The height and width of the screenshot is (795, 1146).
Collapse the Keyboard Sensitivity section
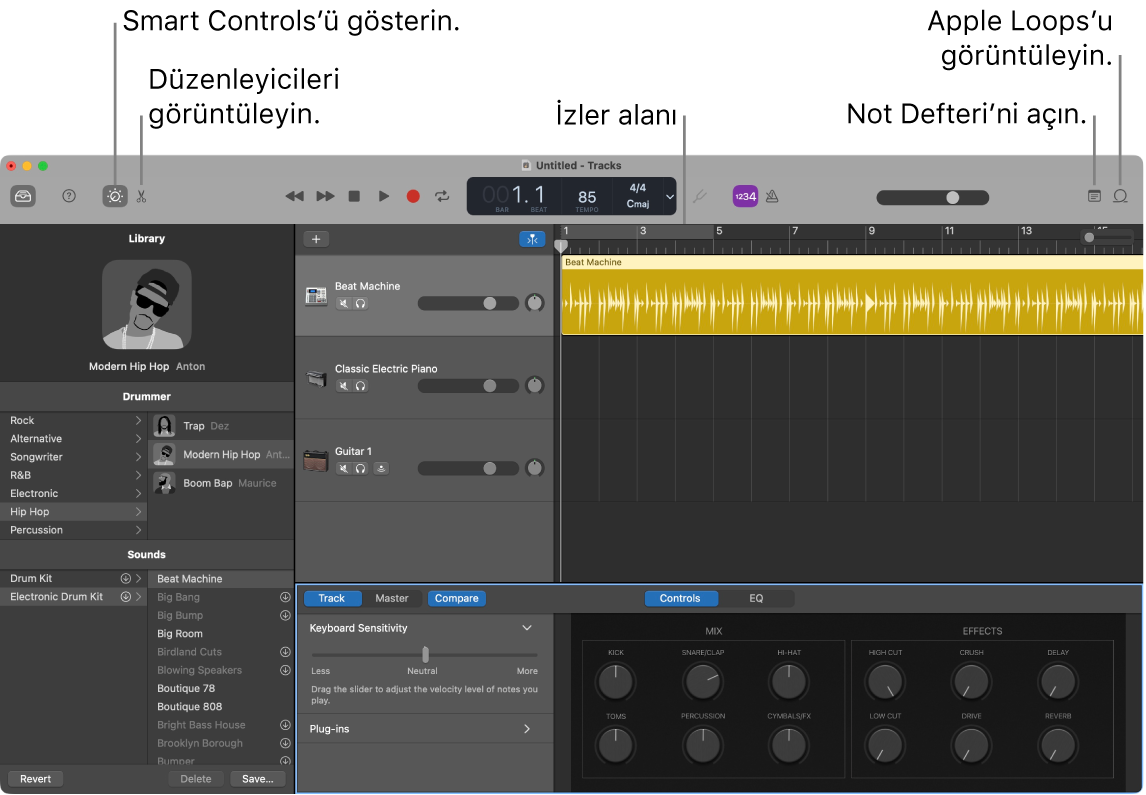pos(527,628)
